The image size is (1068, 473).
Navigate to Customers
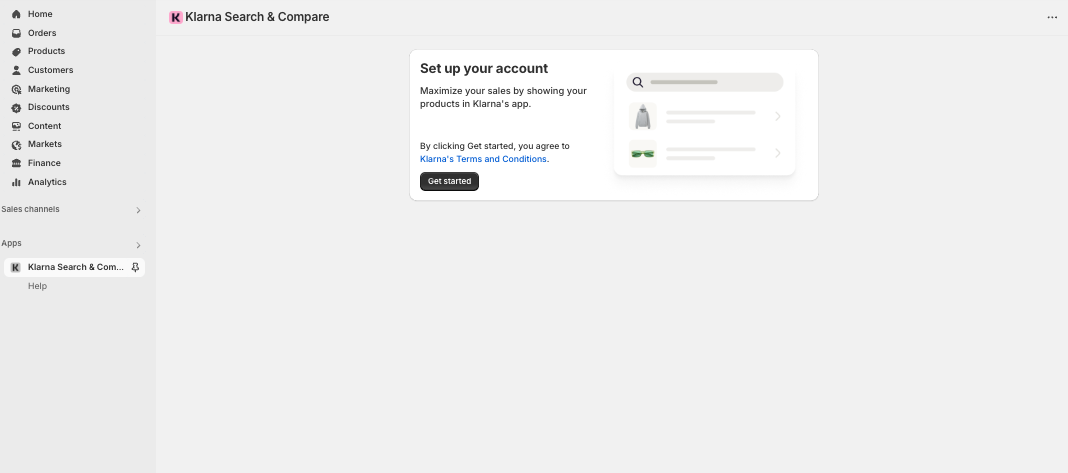50,70
